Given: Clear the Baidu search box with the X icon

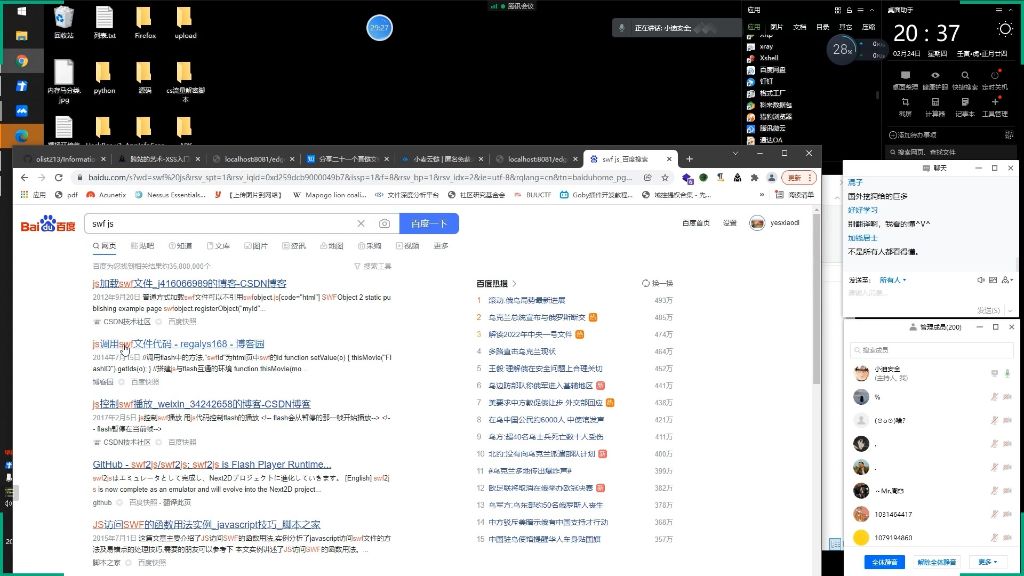Looking at the screenshot, I should click(361, 223).
